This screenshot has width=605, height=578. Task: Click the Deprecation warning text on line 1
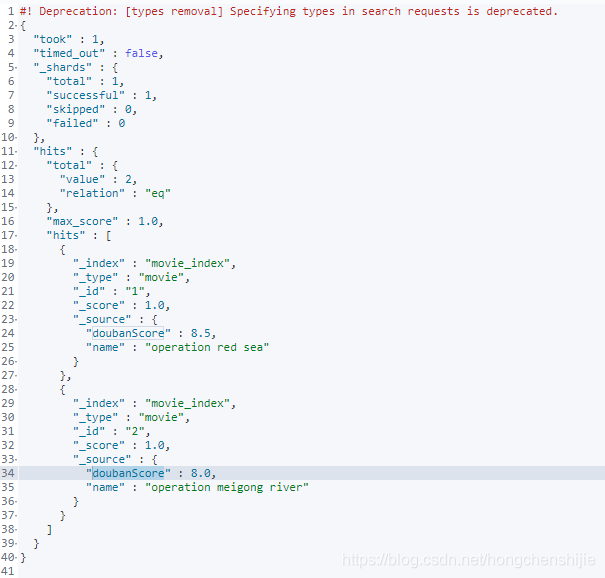point(289,12)
